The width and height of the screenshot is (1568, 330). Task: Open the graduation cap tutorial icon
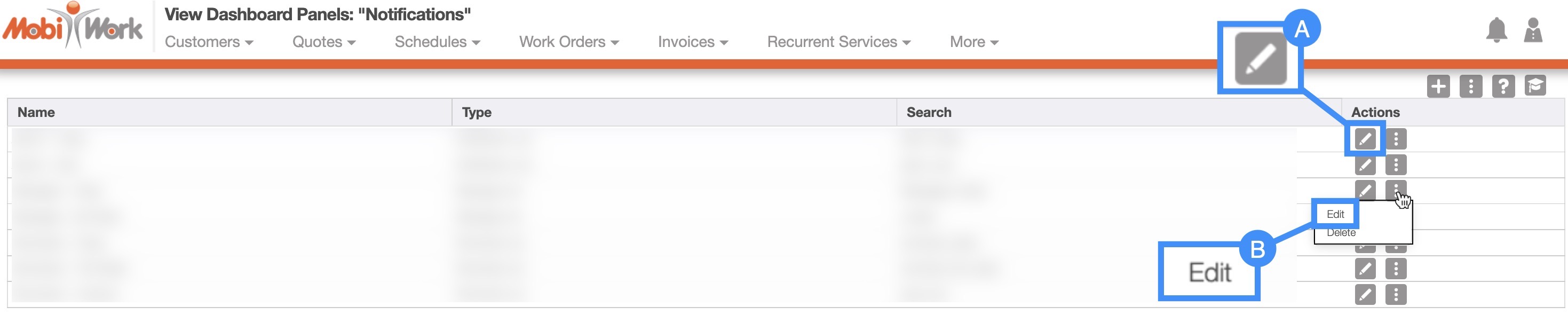click(1535, 87)
